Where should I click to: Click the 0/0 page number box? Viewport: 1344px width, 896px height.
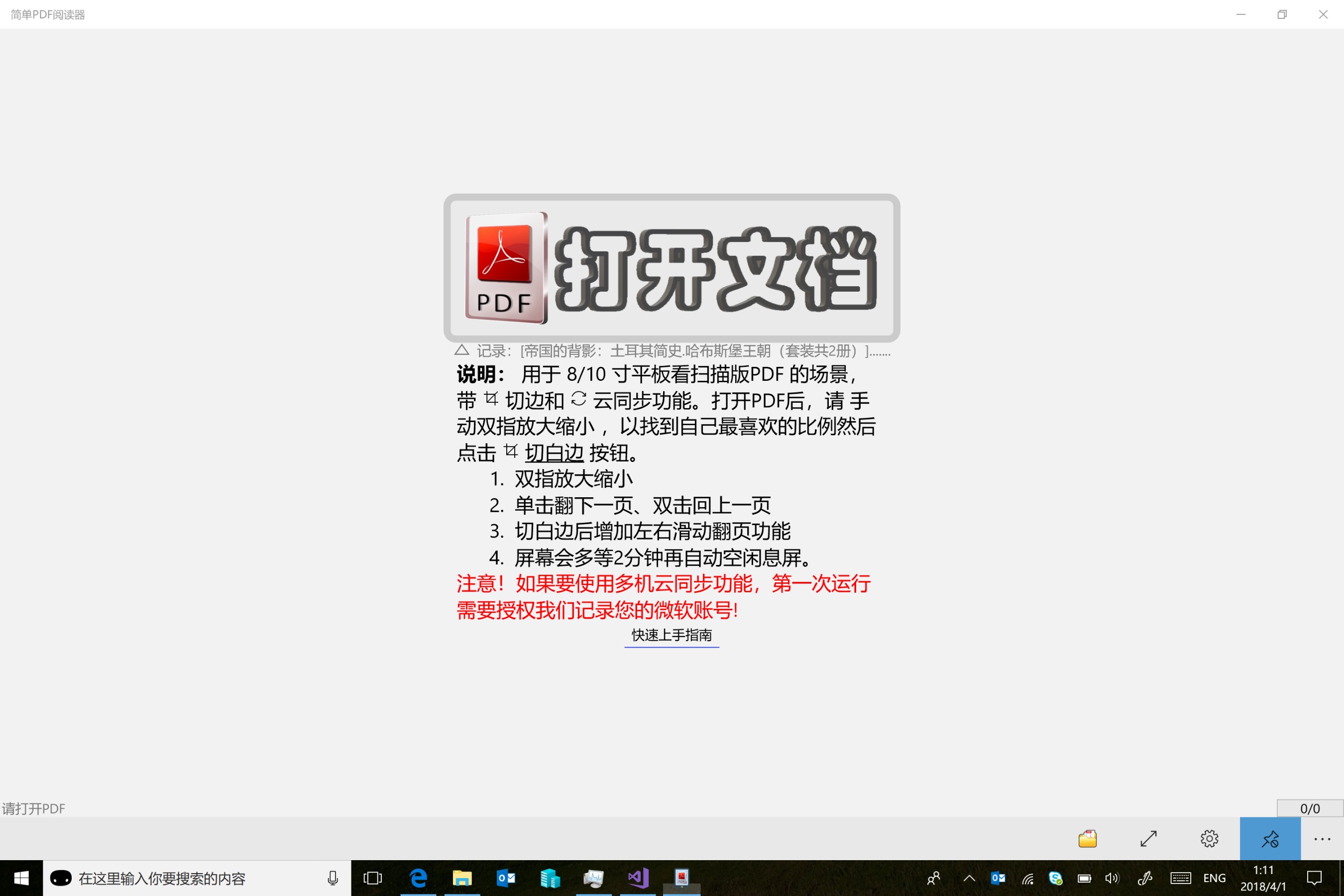point(1310,808)
